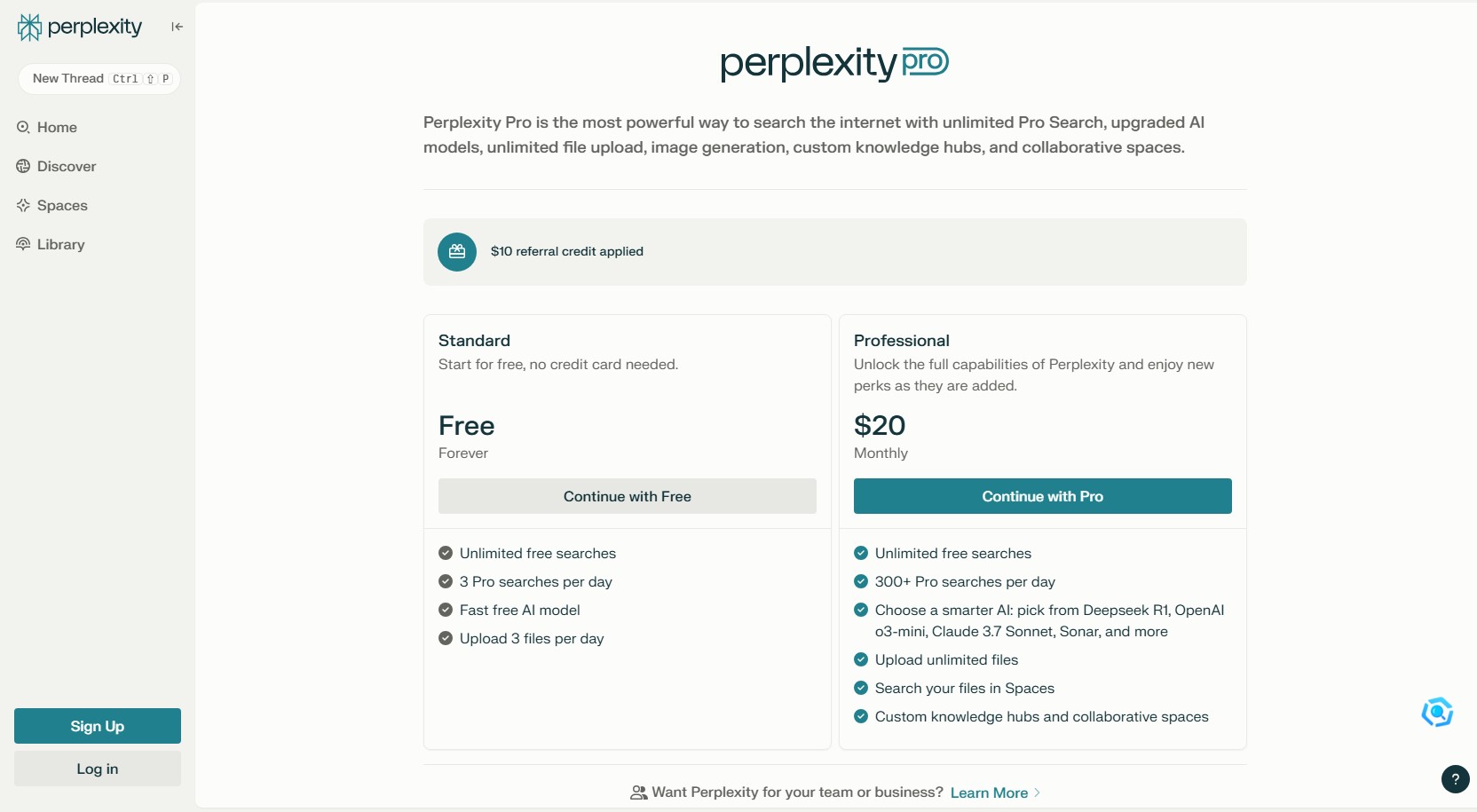The height and width of the screenshot is (812, 1477).
Task: Click the Spaces sparkle icon
Action: click(x=23, y=205)
